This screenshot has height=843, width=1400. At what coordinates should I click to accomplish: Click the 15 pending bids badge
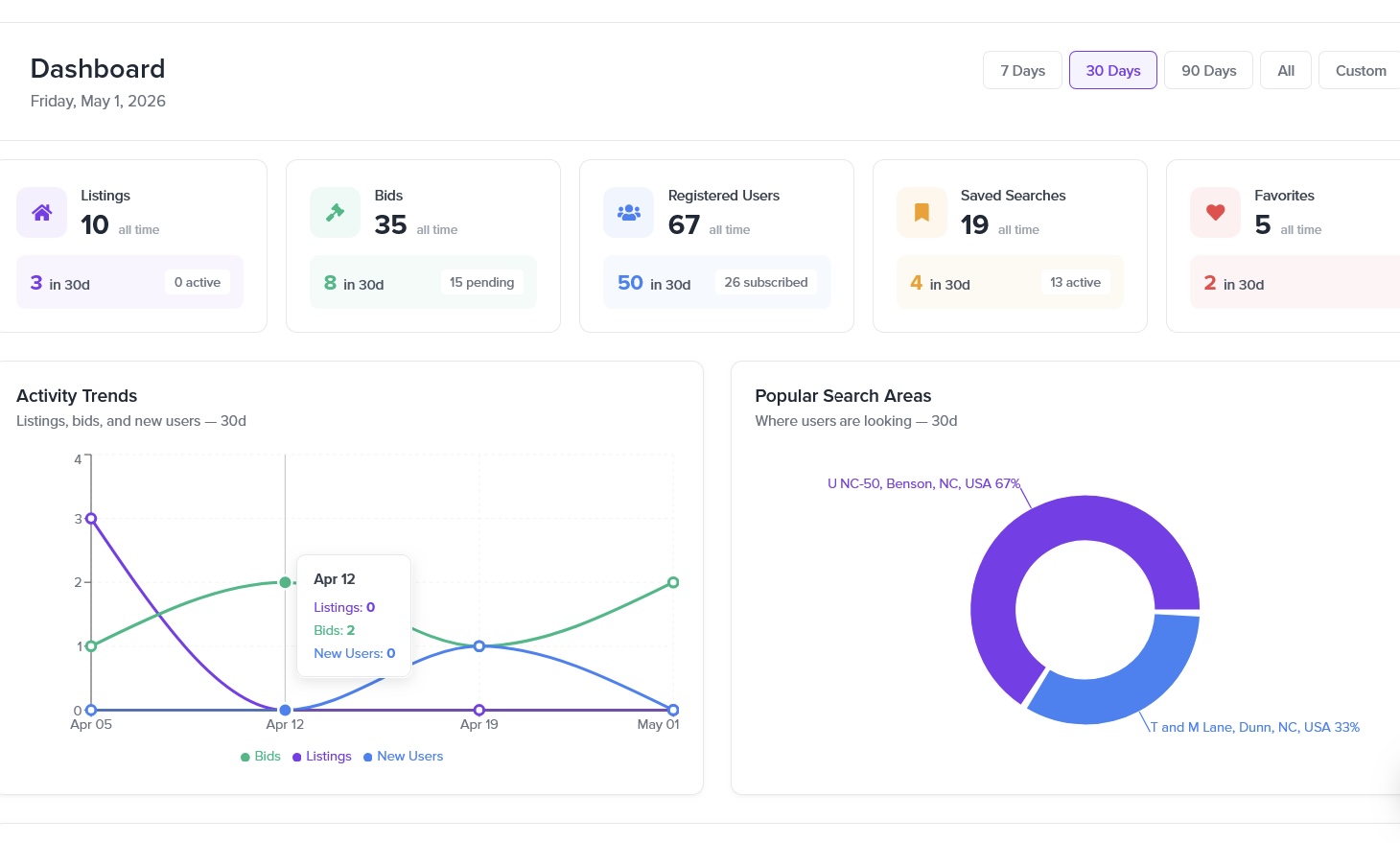point(481,282)
